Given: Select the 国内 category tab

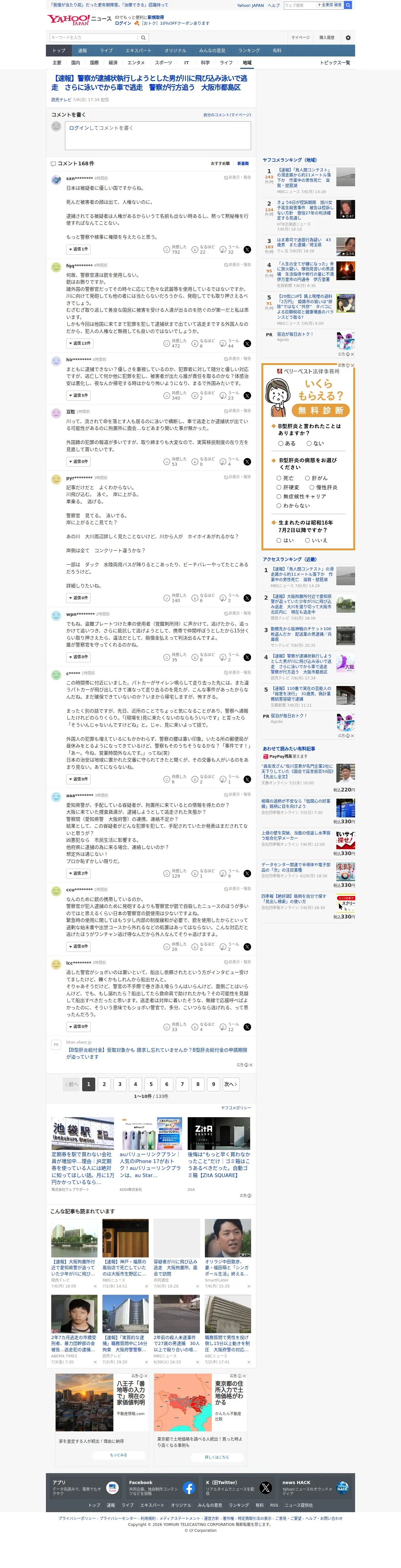Looking at the screenshot, I should tap(76, 63).
